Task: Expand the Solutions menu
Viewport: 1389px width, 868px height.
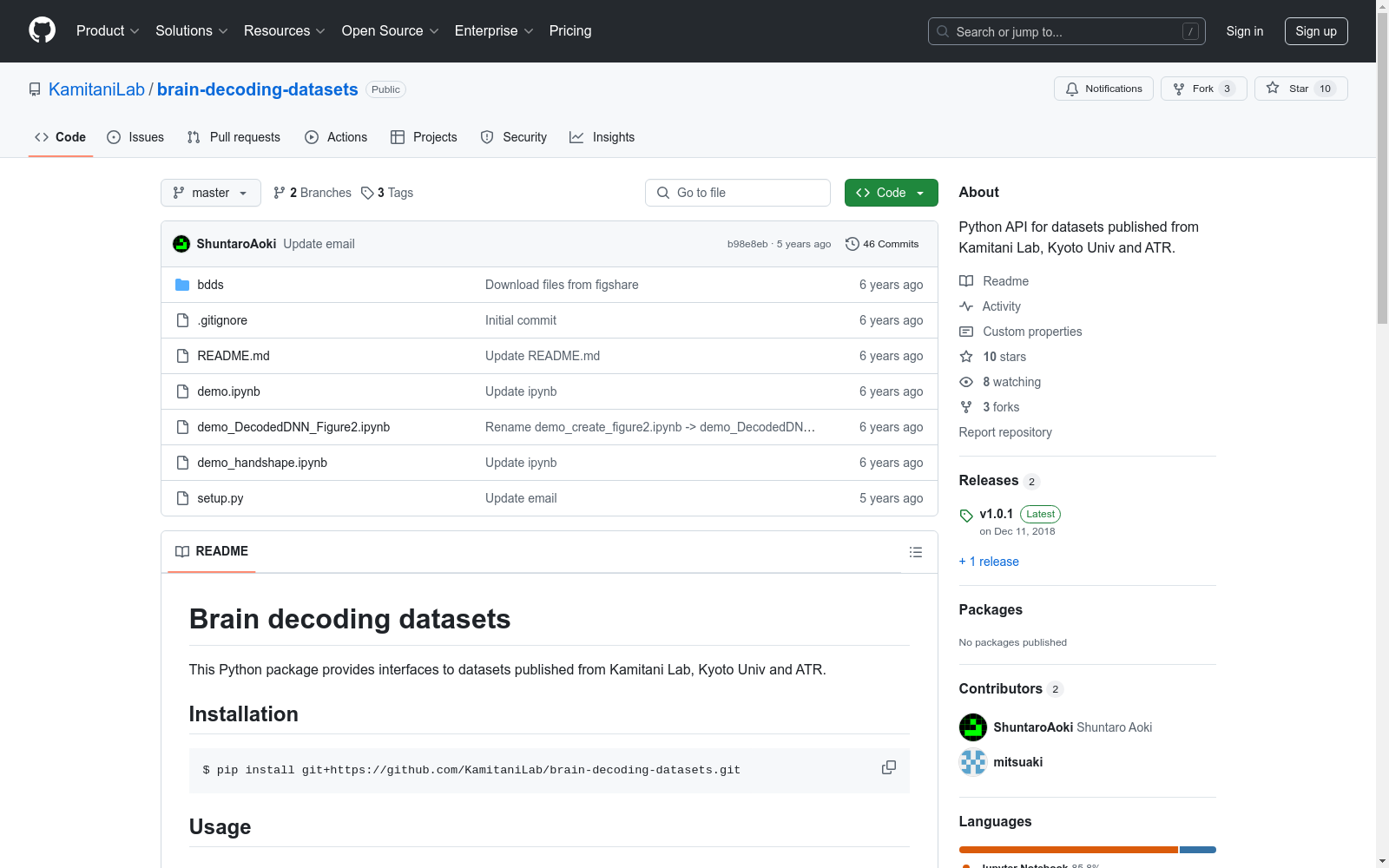Action: pyautogui.click(x=191, y=31)
